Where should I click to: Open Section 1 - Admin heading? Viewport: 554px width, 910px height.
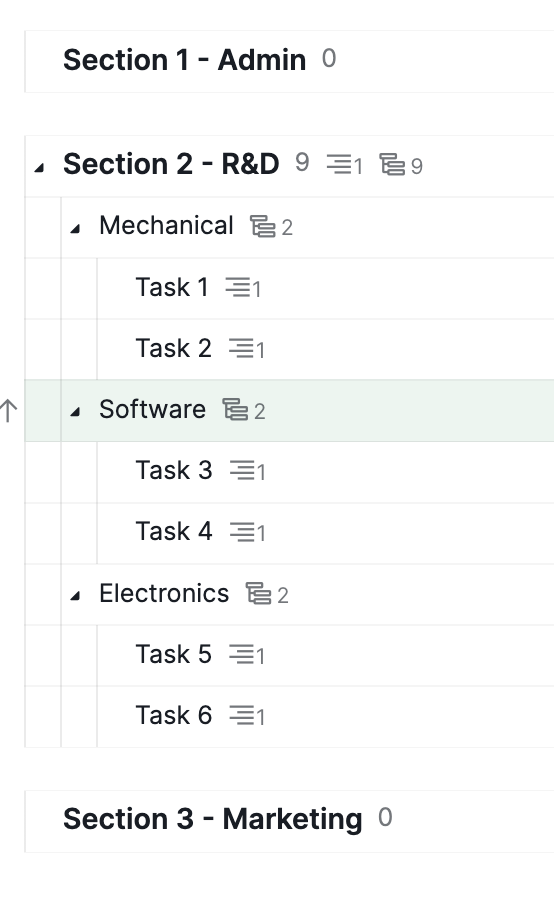(184, 60)
